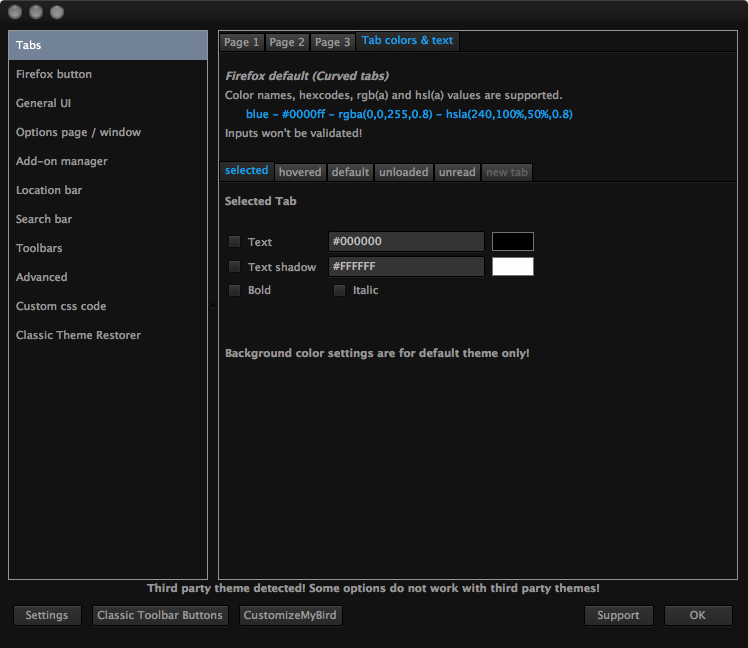Viewport: 748px width, 648px height.
Task: Click the blue color example line
Action: (x=409, y=115)
